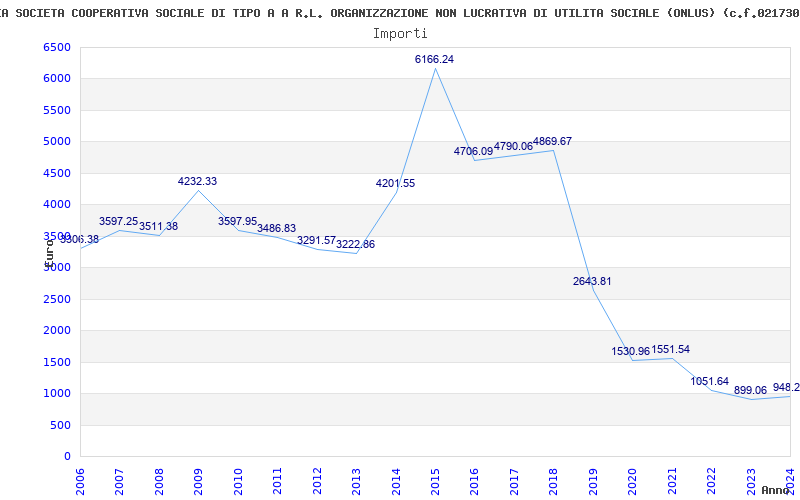The width and height of the screenshot is (800, 500).
Task: Select the 2013 x-axis year label
Action: coord(356,481)
